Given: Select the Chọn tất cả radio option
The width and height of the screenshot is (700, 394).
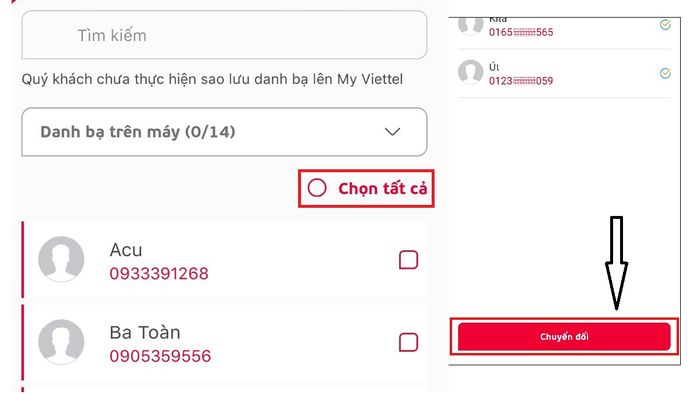Looking at the screenshot, I should click(317, 188).
